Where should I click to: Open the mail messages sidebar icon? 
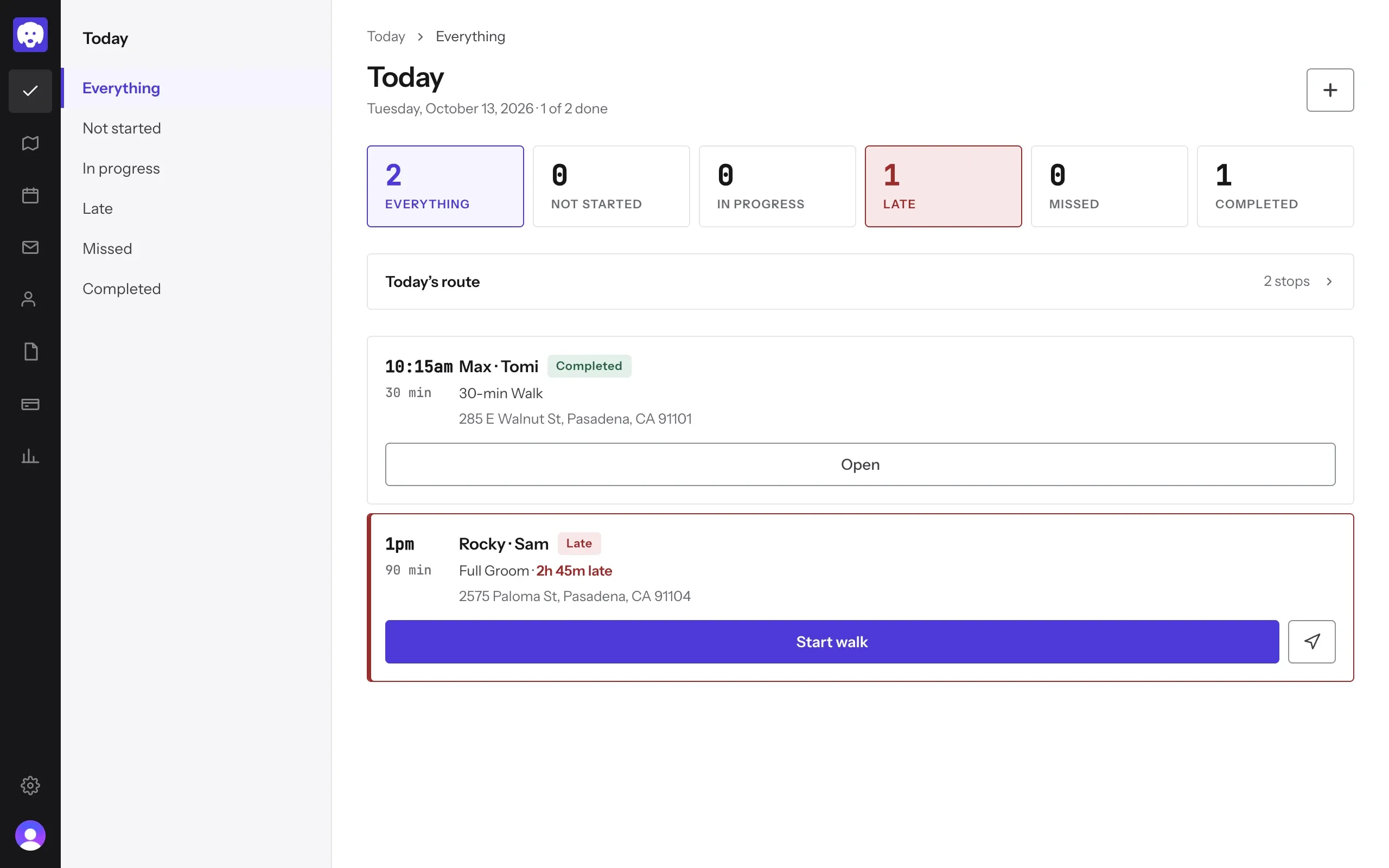tap(30, 247)
